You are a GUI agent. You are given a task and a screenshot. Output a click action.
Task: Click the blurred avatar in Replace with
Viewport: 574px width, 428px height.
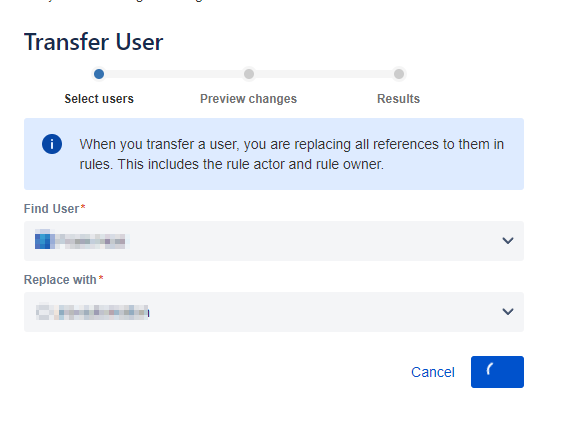(x=44, y=312)
